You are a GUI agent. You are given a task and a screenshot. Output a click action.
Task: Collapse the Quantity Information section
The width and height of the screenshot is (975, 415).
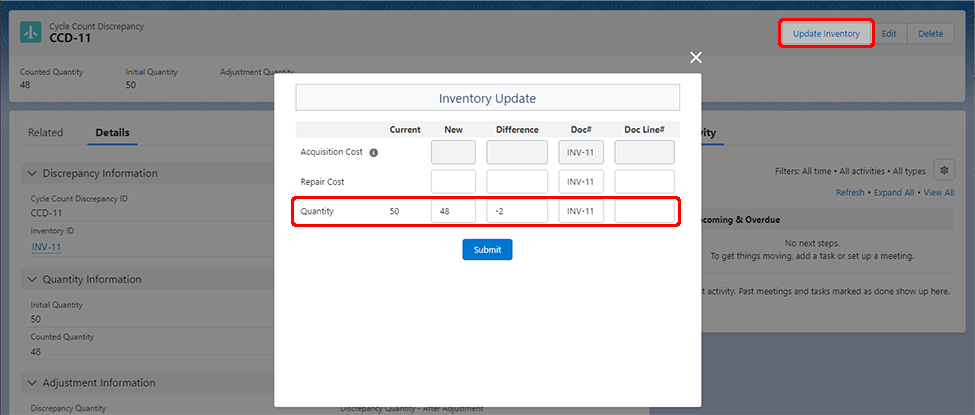click(33, 279)
